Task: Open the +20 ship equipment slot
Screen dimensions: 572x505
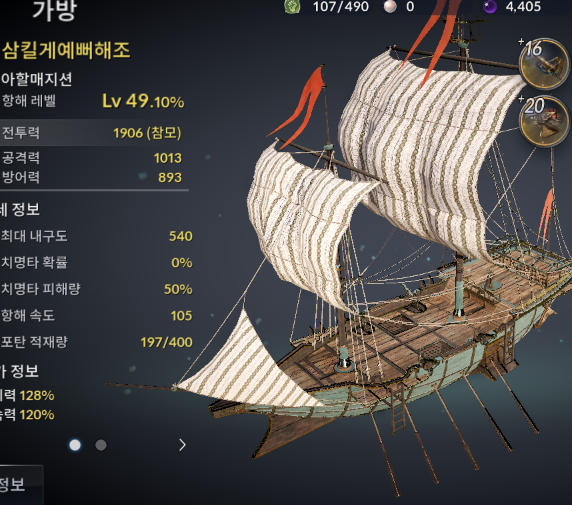Action: [544, 122]
